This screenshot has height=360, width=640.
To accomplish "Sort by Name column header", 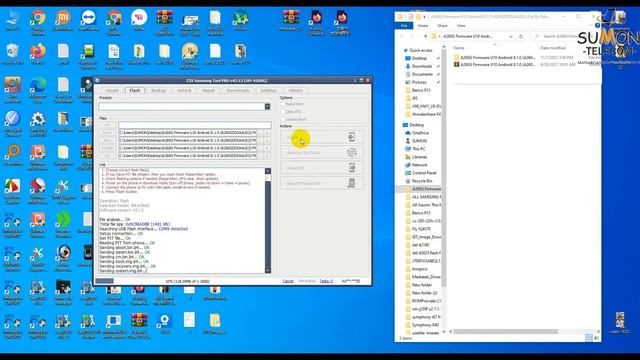I will [459, 48].
